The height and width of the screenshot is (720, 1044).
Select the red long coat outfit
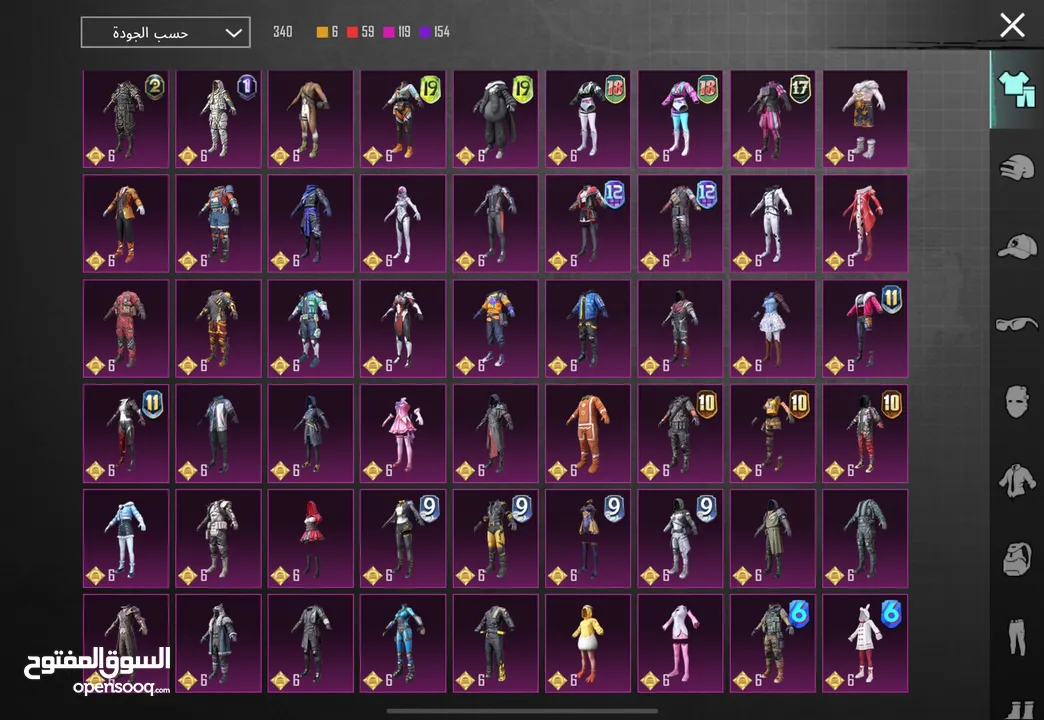point(865,224)
